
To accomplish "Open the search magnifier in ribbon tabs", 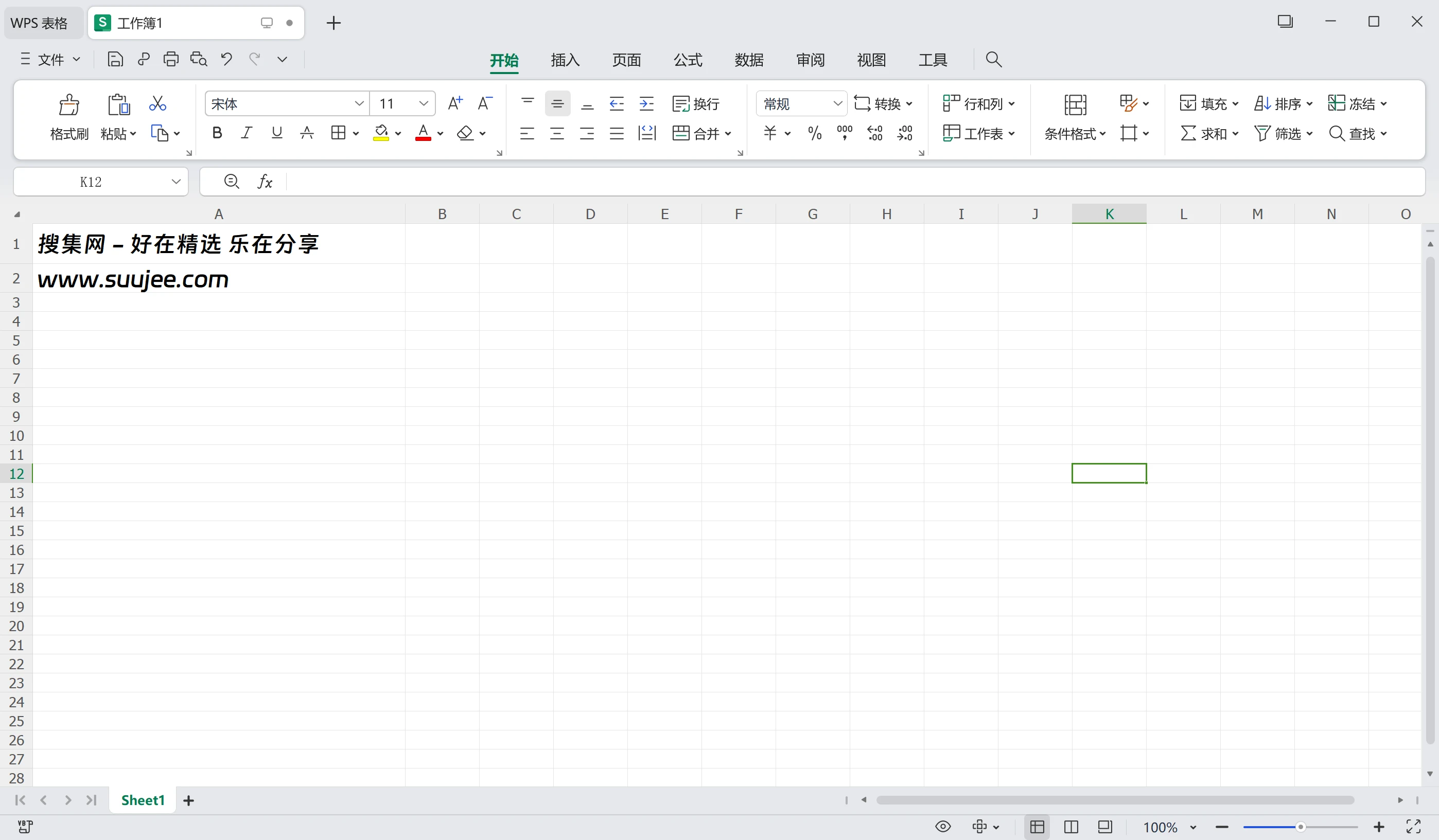I will click(994, 59).
